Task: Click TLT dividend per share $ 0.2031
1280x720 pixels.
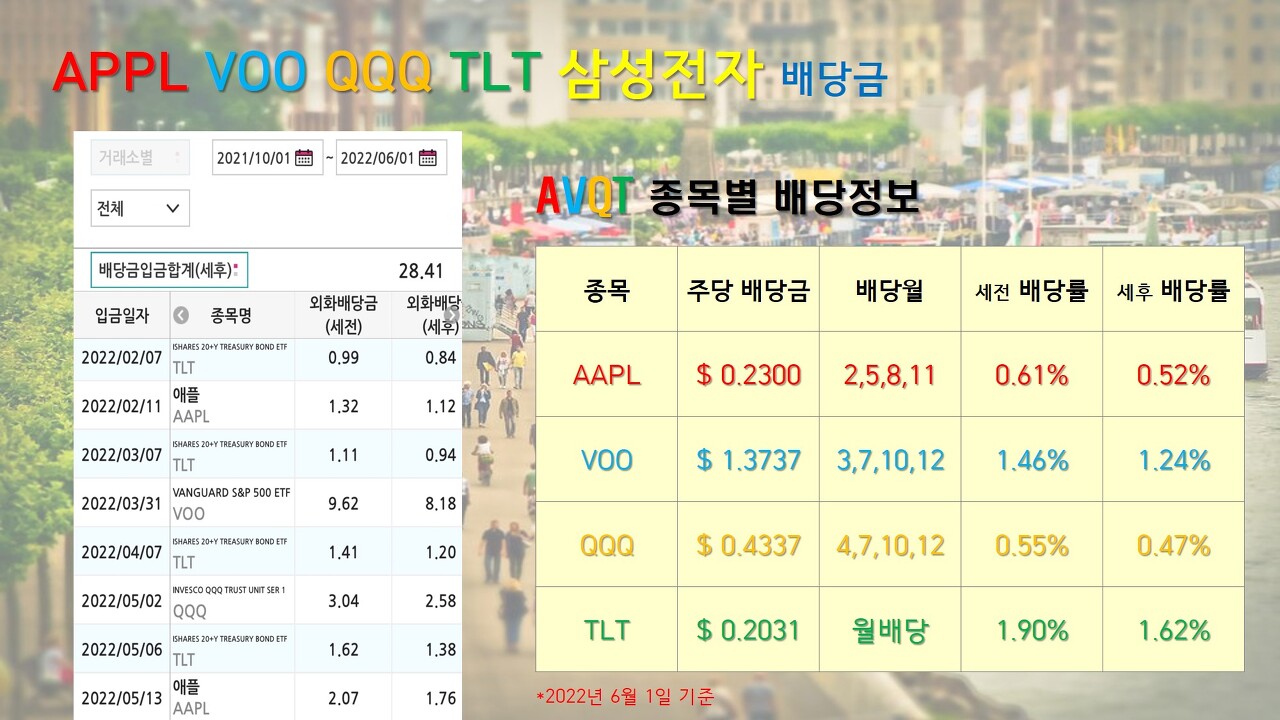Action: 748,630
